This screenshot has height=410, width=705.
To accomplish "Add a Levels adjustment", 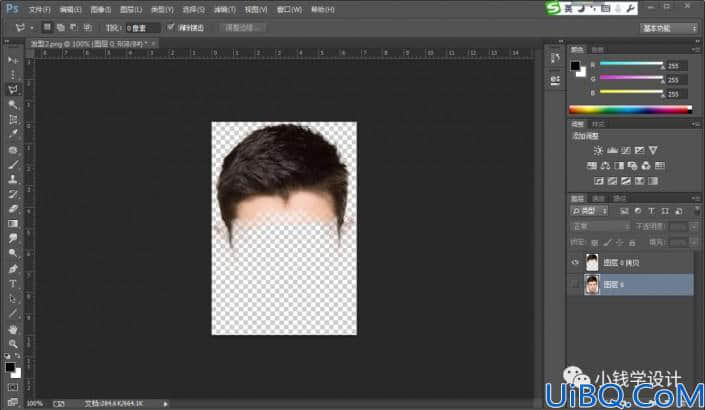I will pyautogui.click(x=612, y=151).
